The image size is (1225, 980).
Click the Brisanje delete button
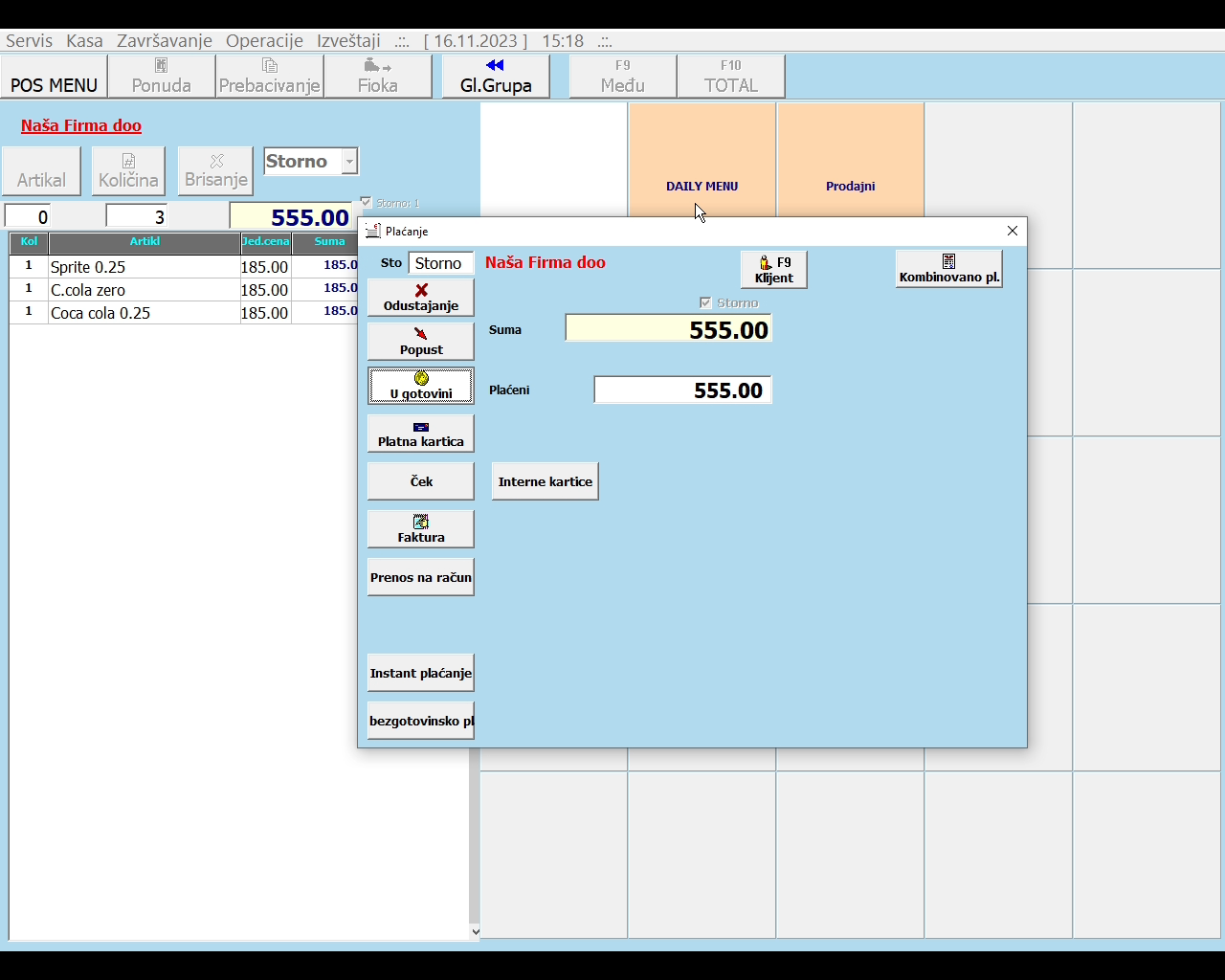(x=216, y=170)
